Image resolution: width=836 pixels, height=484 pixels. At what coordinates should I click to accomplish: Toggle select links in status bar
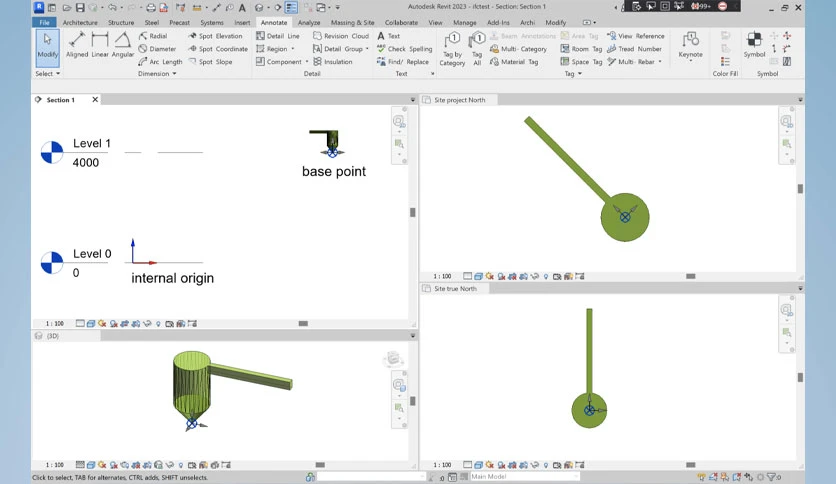701,477
